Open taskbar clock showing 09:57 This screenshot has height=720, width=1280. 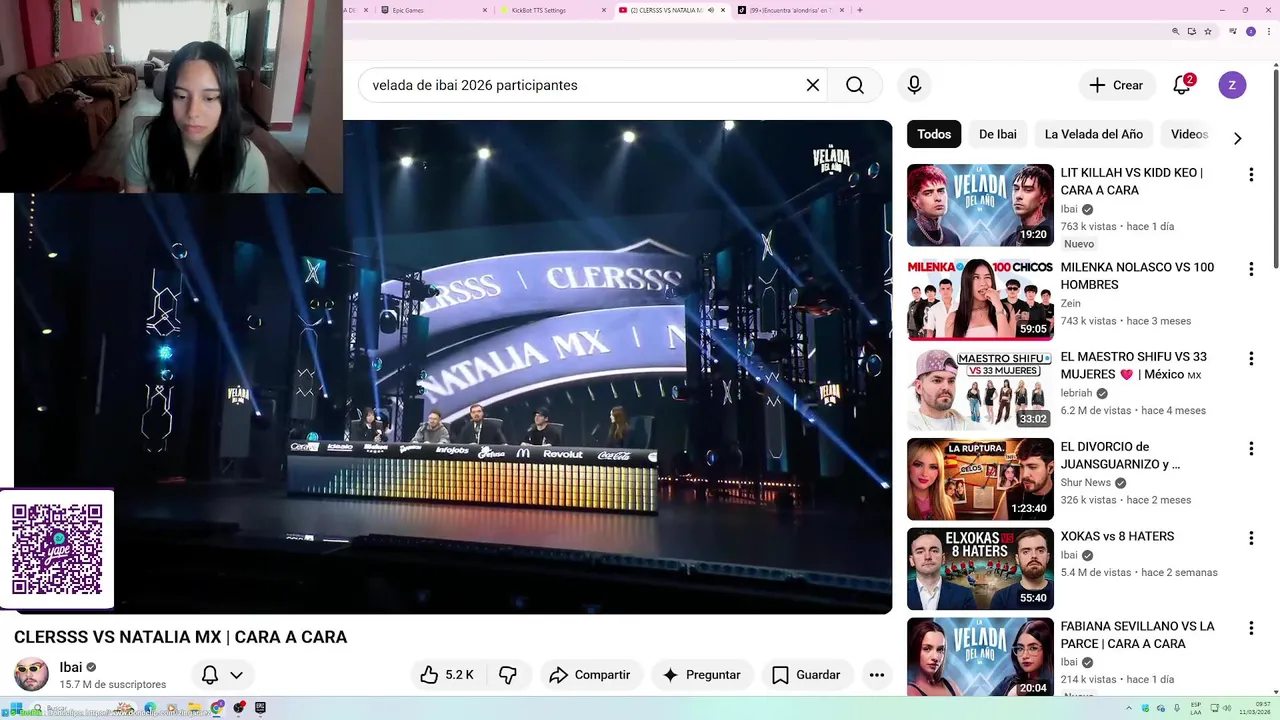1256,708
